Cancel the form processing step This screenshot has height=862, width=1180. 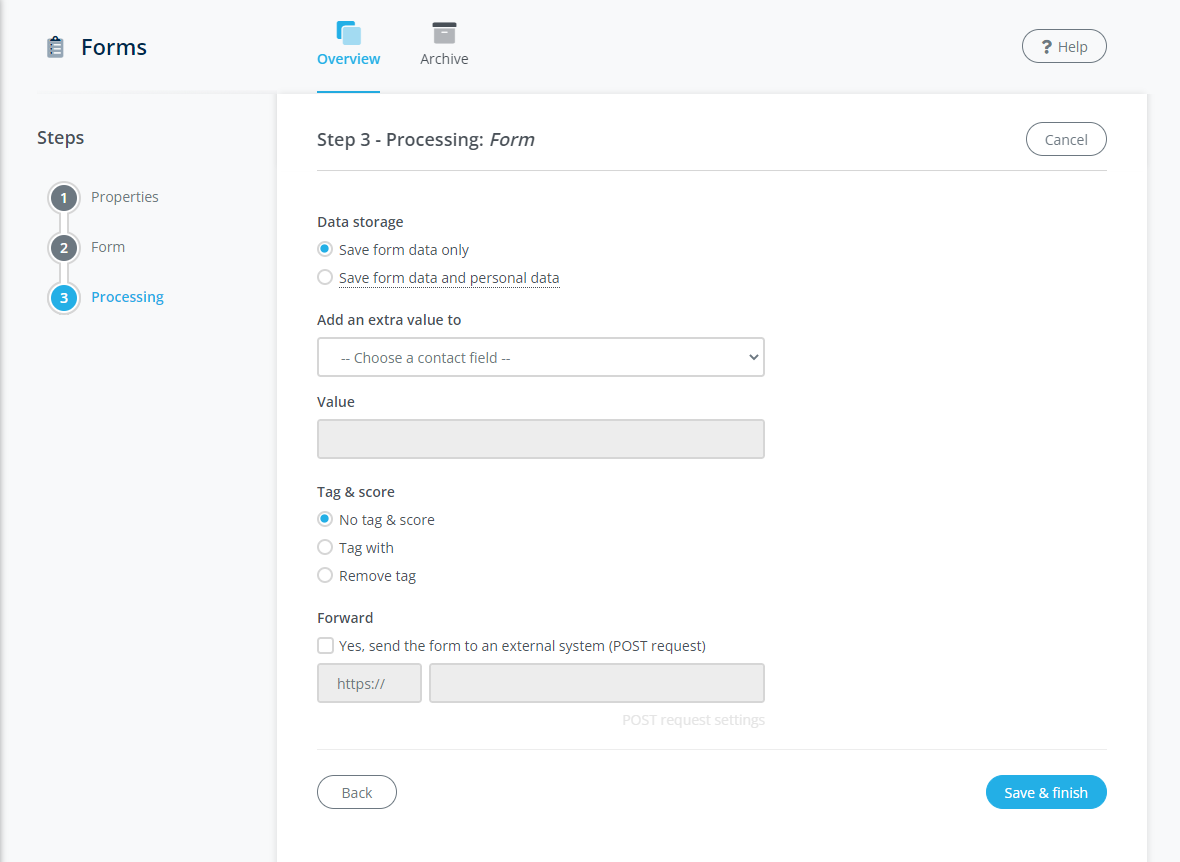pos(1066,140)
